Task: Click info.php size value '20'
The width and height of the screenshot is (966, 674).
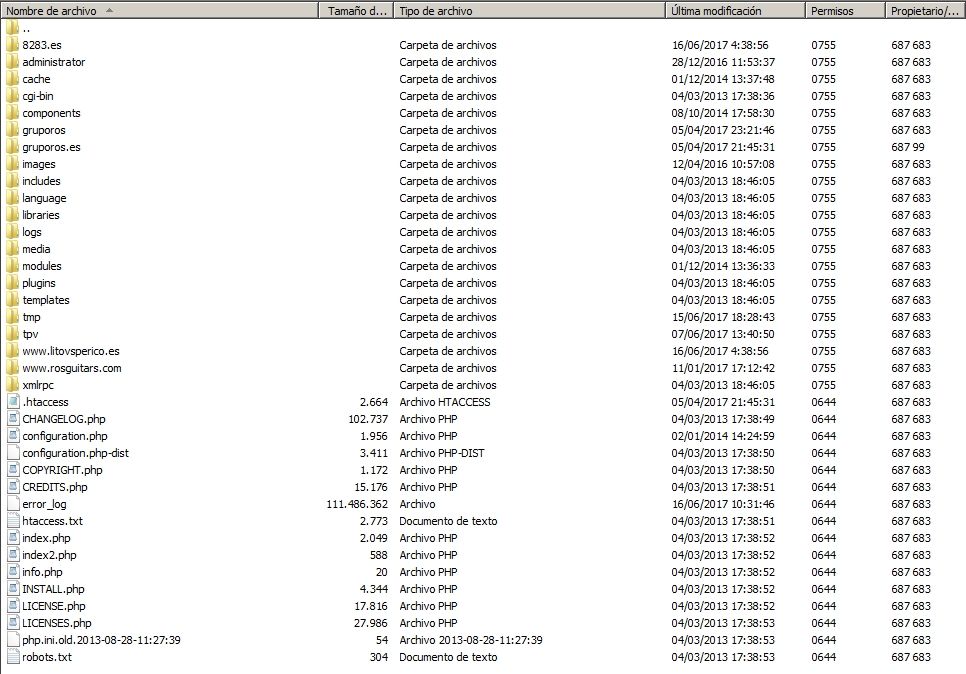Action: coord(382,572)
